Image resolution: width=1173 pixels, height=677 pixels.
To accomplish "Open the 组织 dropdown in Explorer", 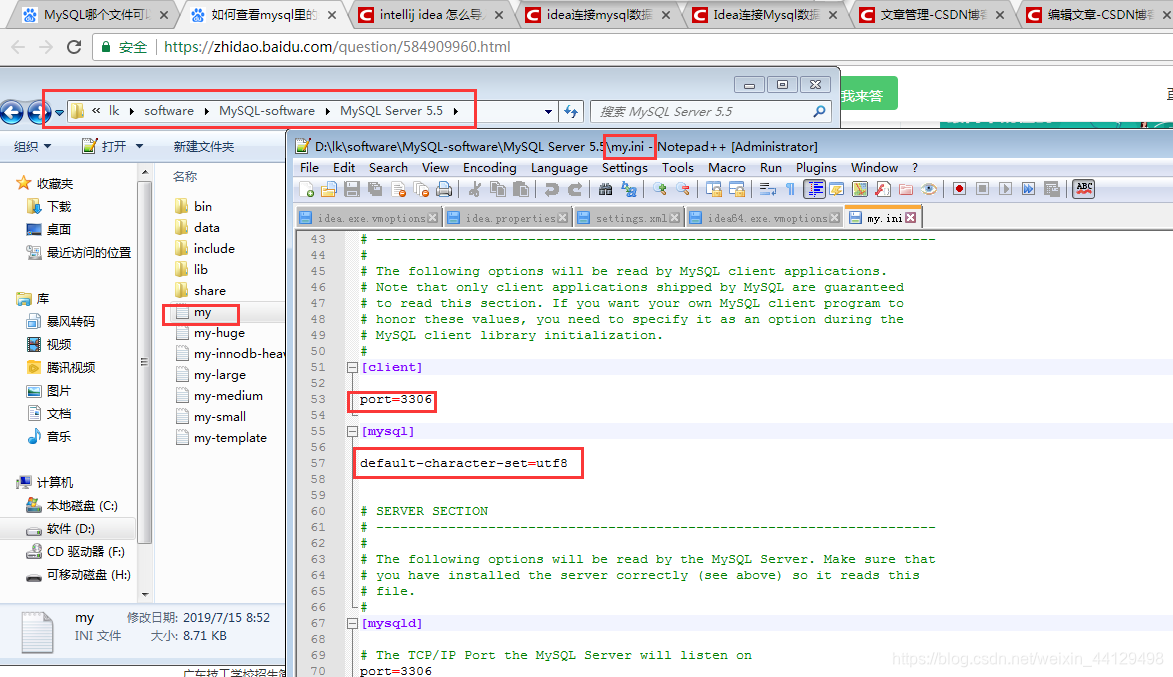I will [32, 147].
